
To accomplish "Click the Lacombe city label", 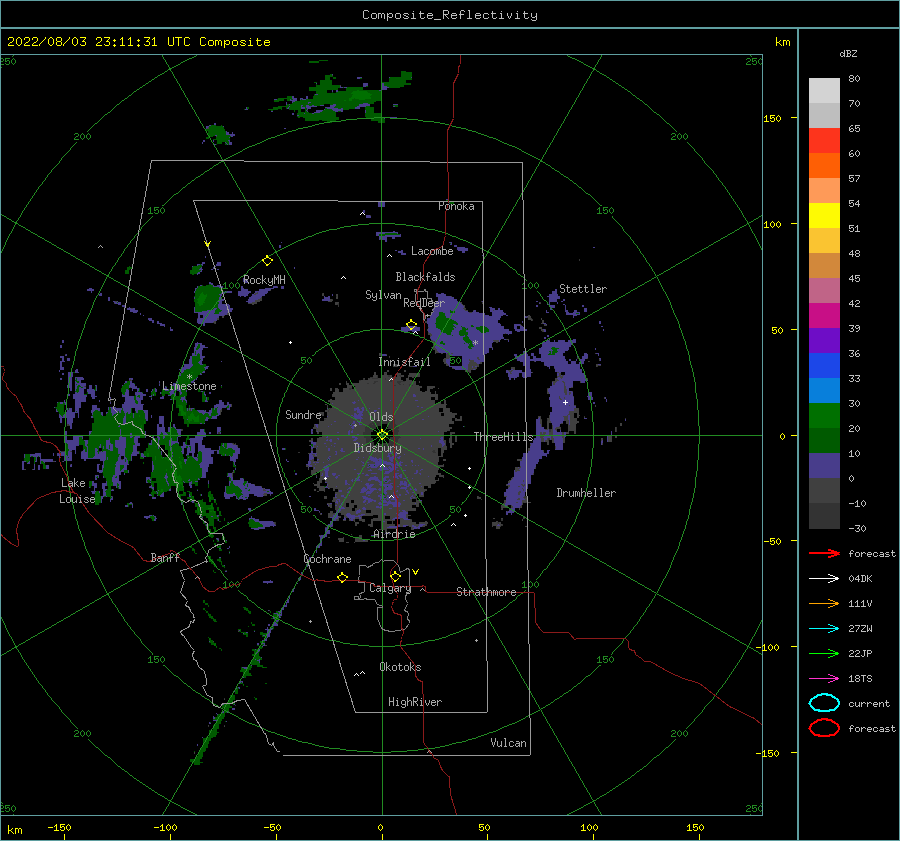I will 432,251.
